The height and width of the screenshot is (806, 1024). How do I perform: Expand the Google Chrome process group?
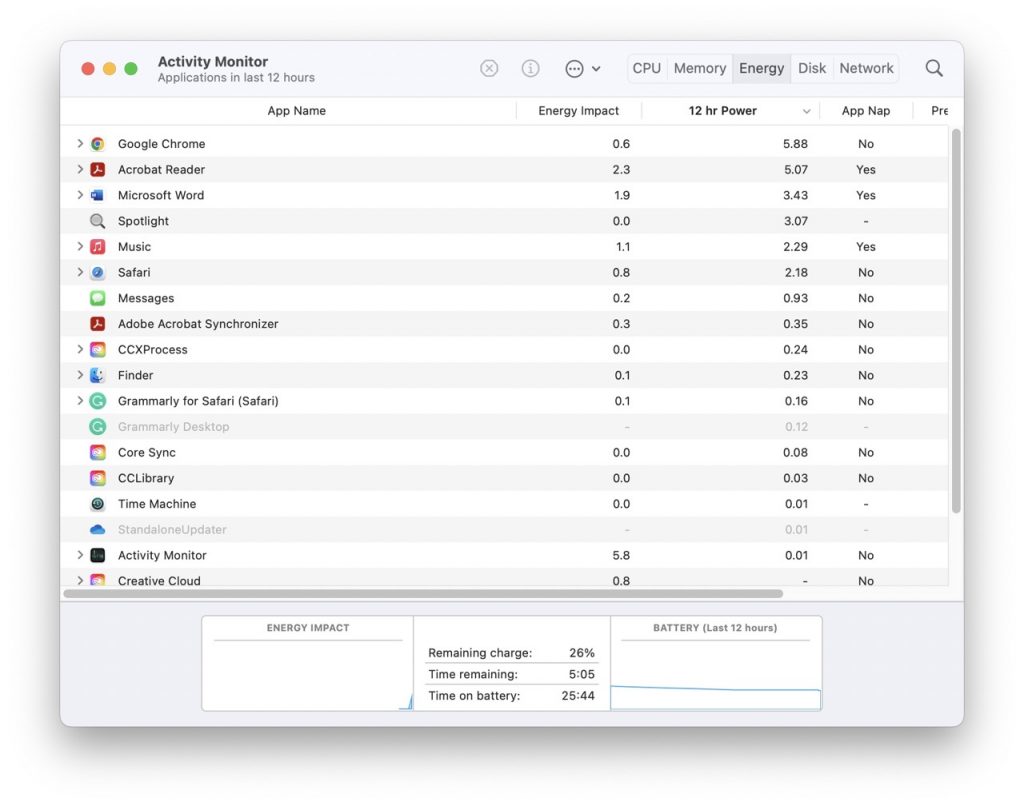(80, 143)
